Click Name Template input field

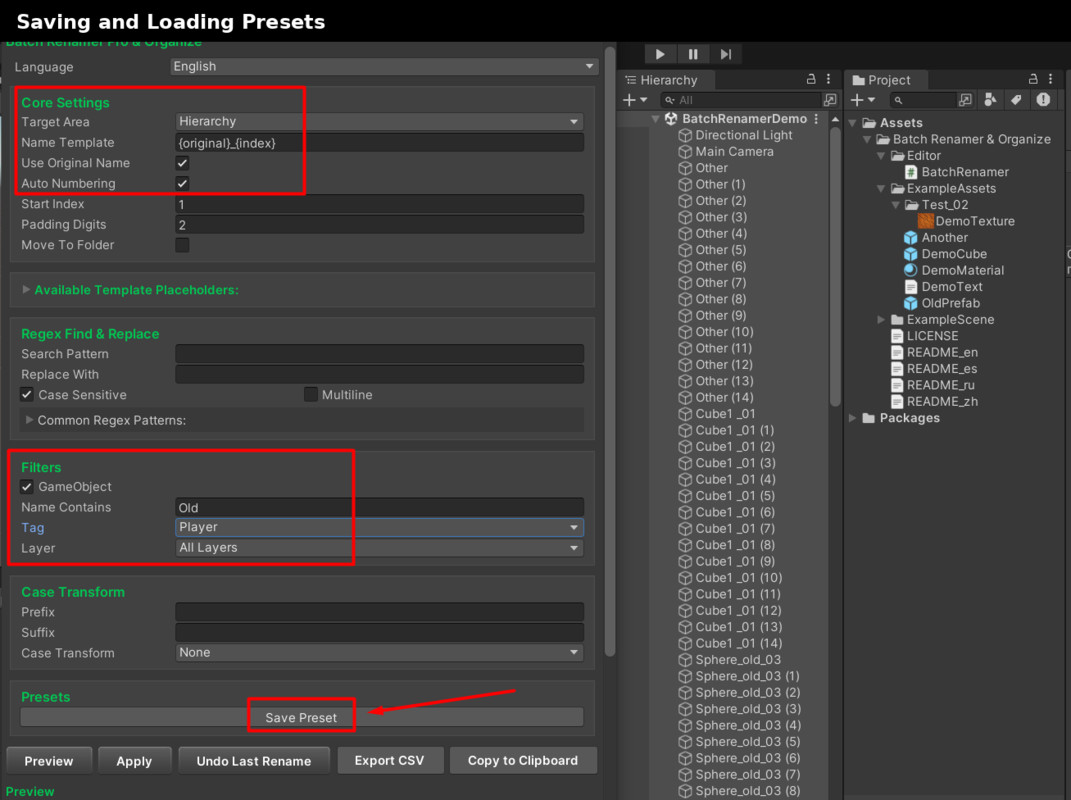[379, 143]
